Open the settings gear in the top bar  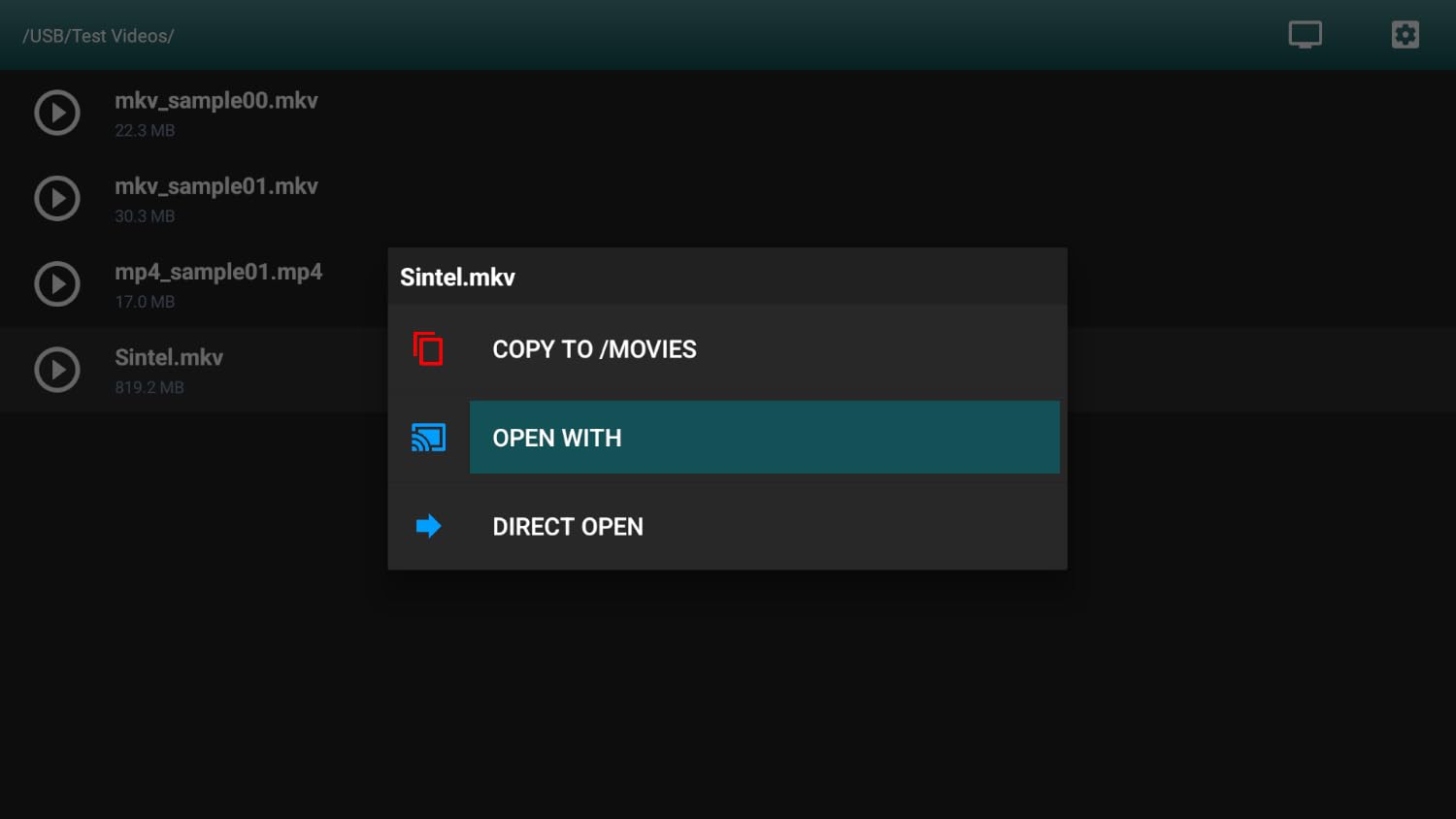1405,35
